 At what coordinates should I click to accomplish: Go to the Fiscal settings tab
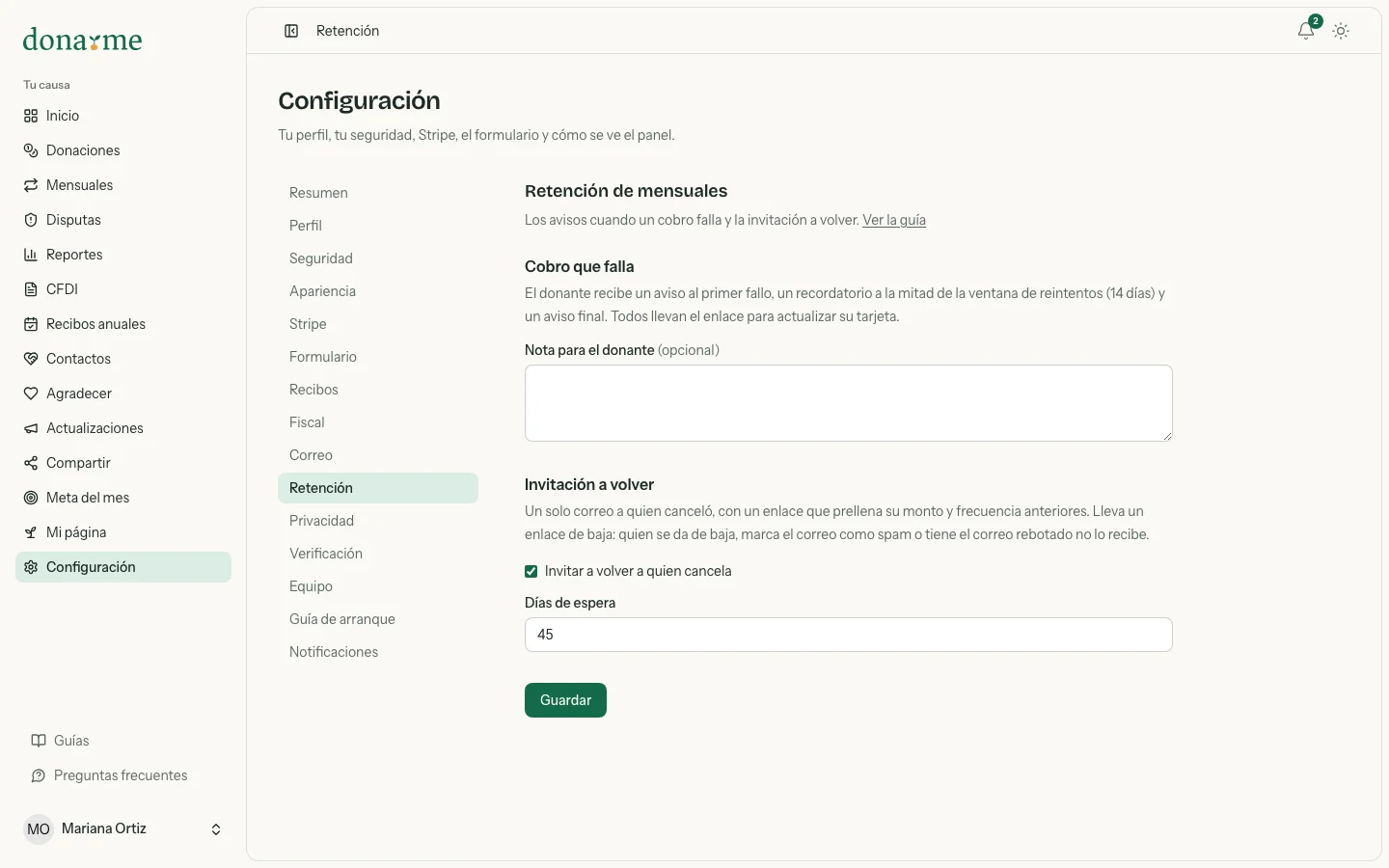click(378, 422)
